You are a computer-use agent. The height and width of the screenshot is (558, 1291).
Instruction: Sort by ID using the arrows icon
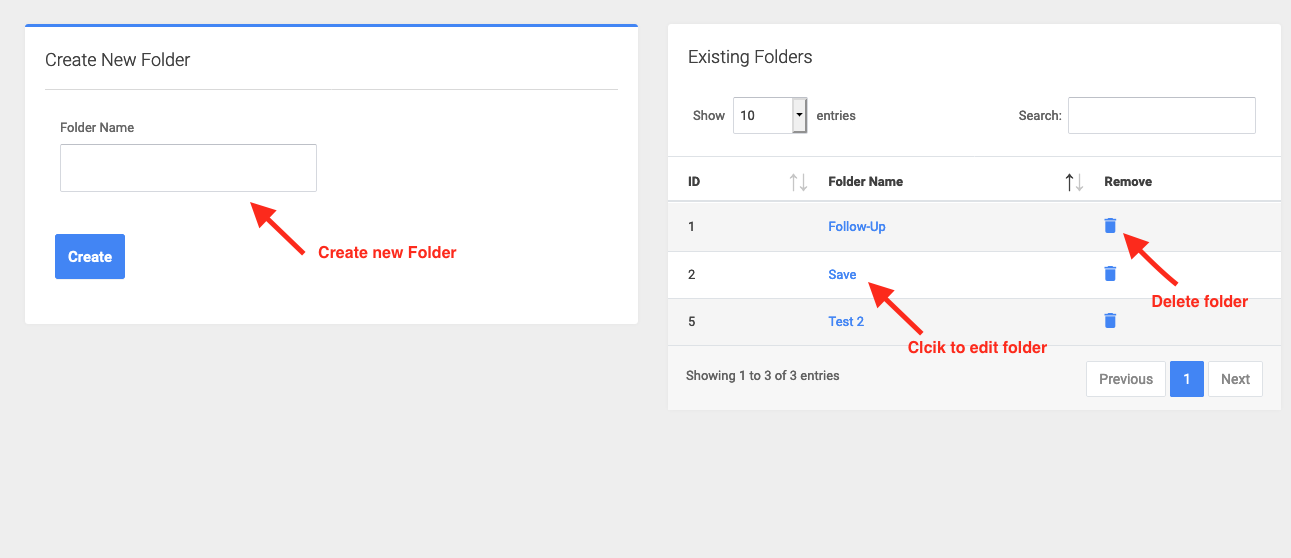click(x=798, y=182)
